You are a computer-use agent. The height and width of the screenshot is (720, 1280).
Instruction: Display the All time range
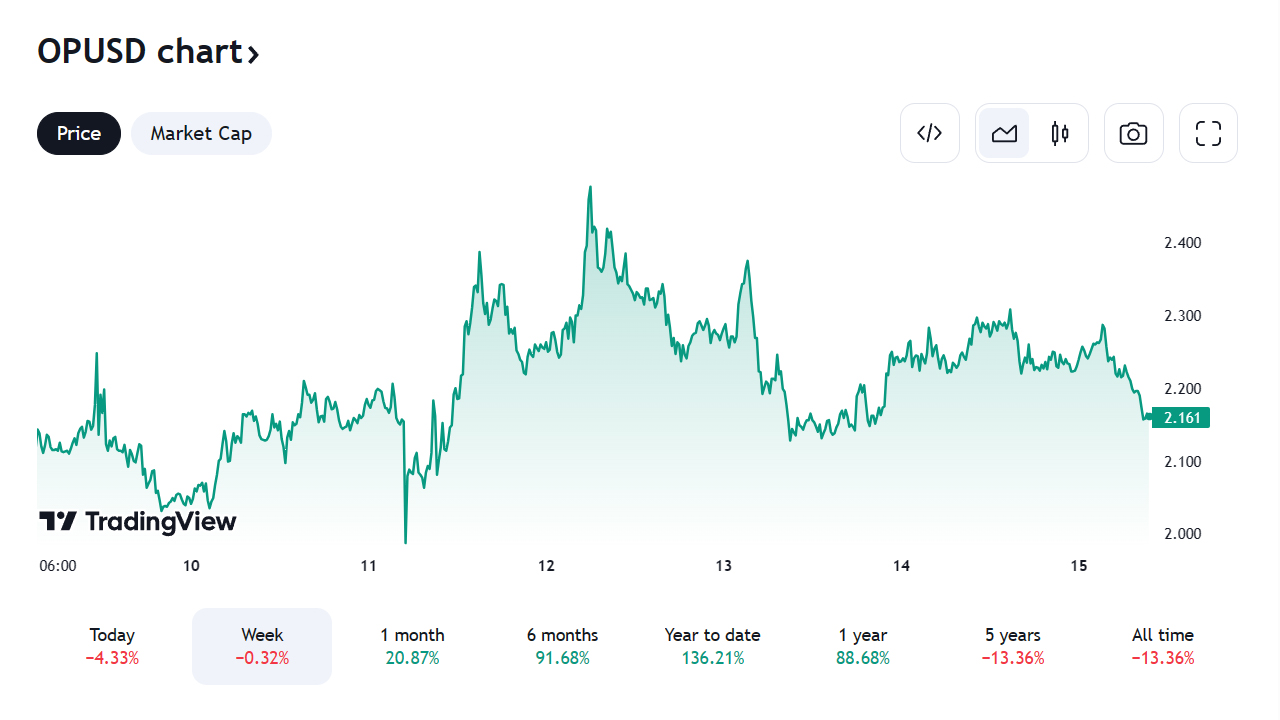(x=1163, y=646)
